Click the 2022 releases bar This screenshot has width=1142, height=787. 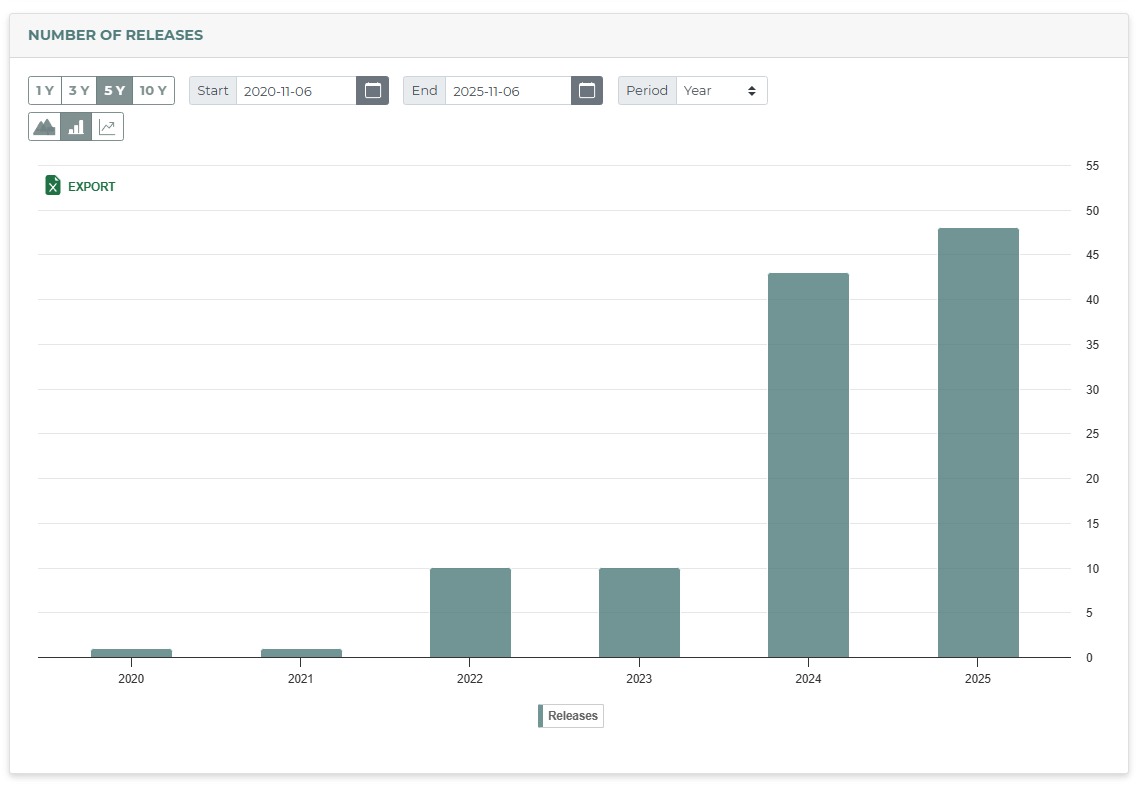click(x=470, y=612)
